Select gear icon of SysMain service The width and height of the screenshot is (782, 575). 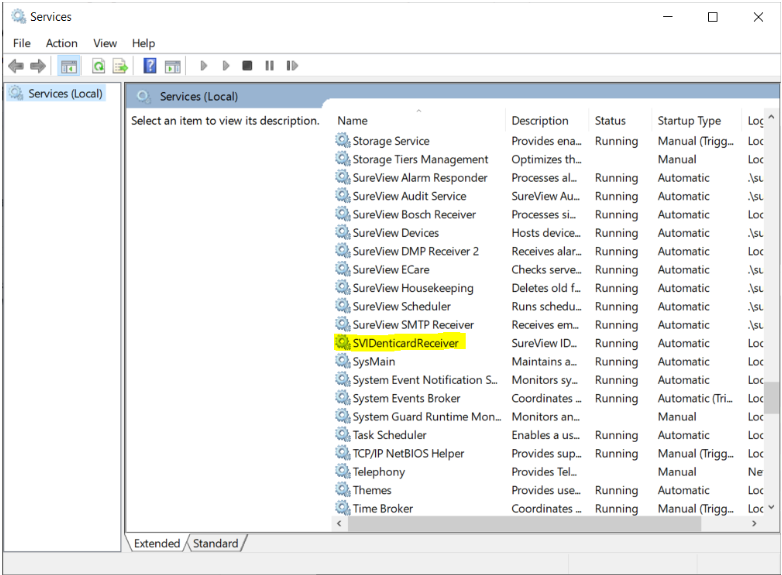click(343, 362)
